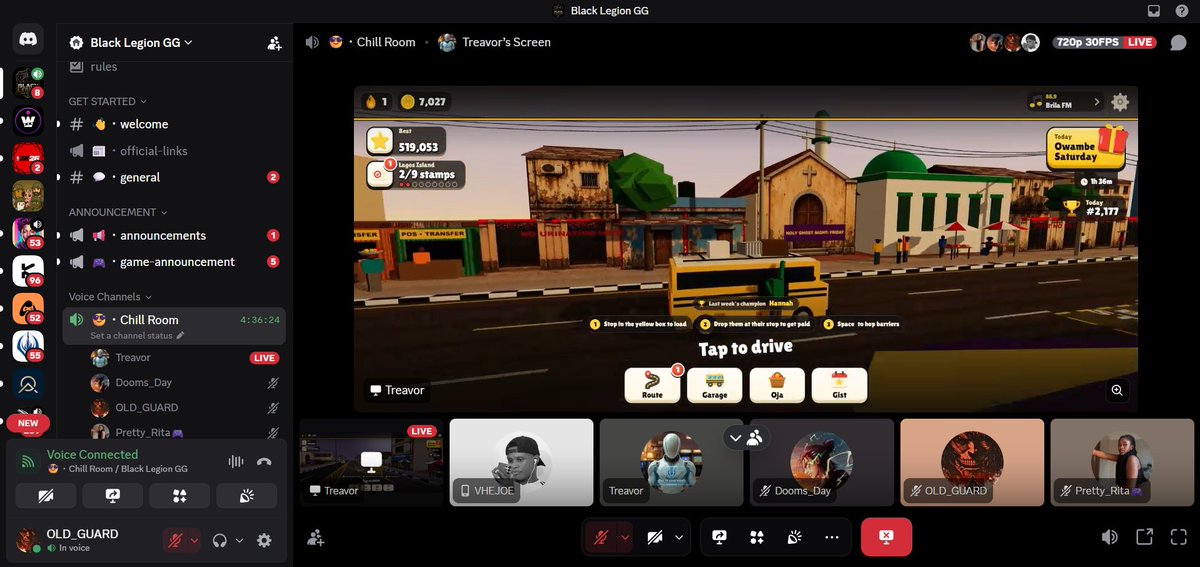Zoom into stream with magnifier icon
This screenshot has height=567, width=1200.
click(x=1118, y=390)
